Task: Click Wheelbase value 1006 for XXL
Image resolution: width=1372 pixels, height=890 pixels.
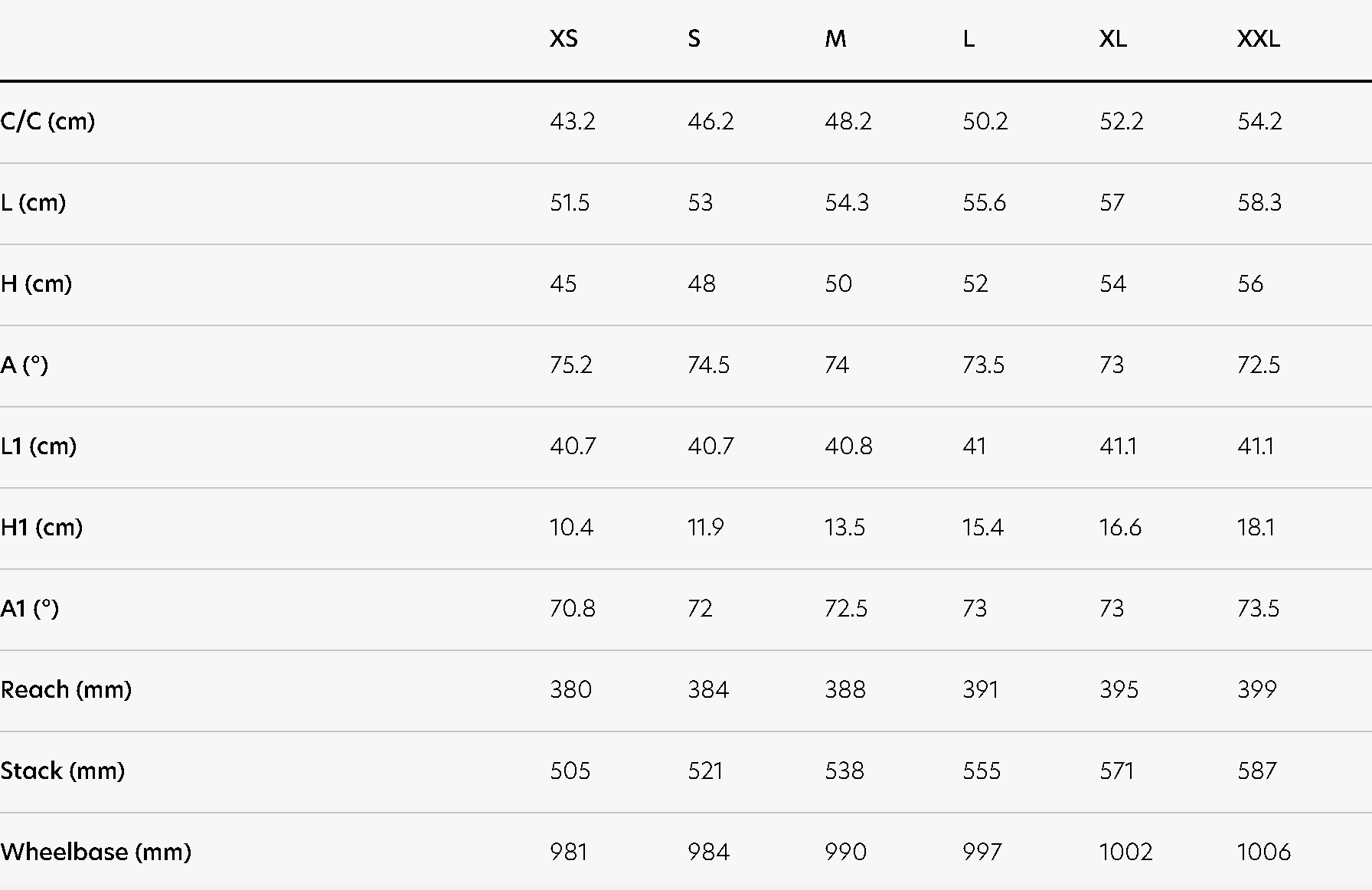Action: tap(1264, 852)
